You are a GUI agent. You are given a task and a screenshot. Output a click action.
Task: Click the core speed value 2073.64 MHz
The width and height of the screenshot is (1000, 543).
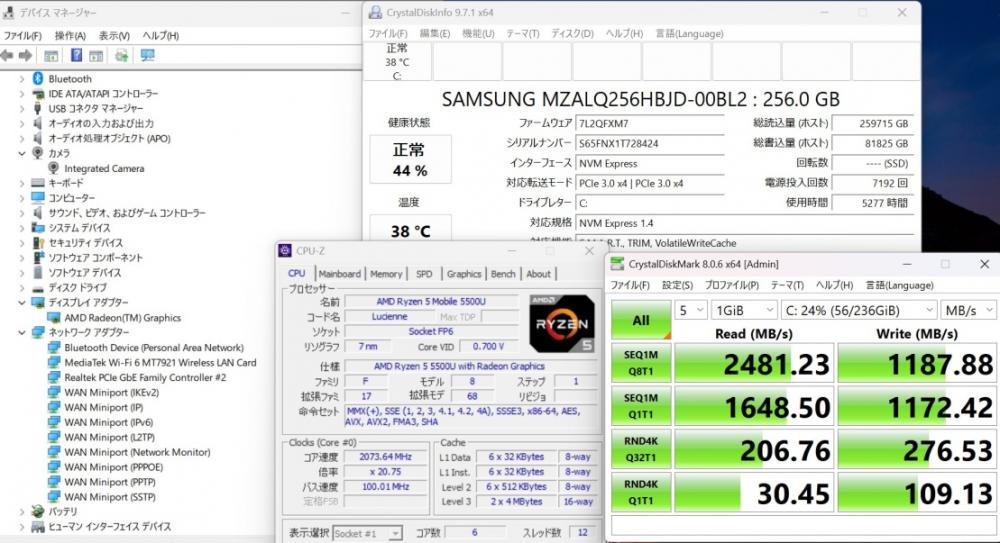(385, 457)
